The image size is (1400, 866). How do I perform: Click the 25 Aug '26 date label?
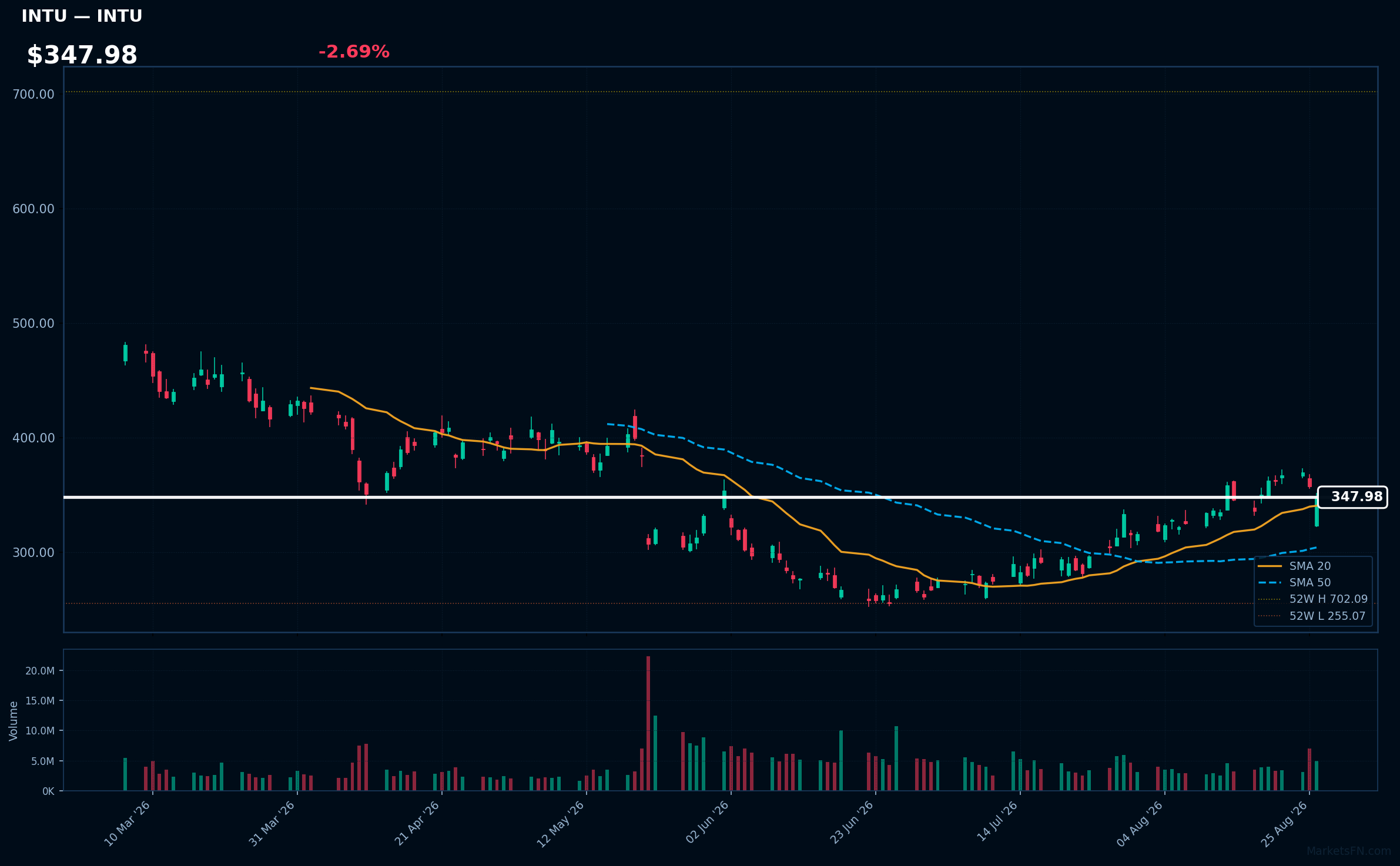[1285, 824]
